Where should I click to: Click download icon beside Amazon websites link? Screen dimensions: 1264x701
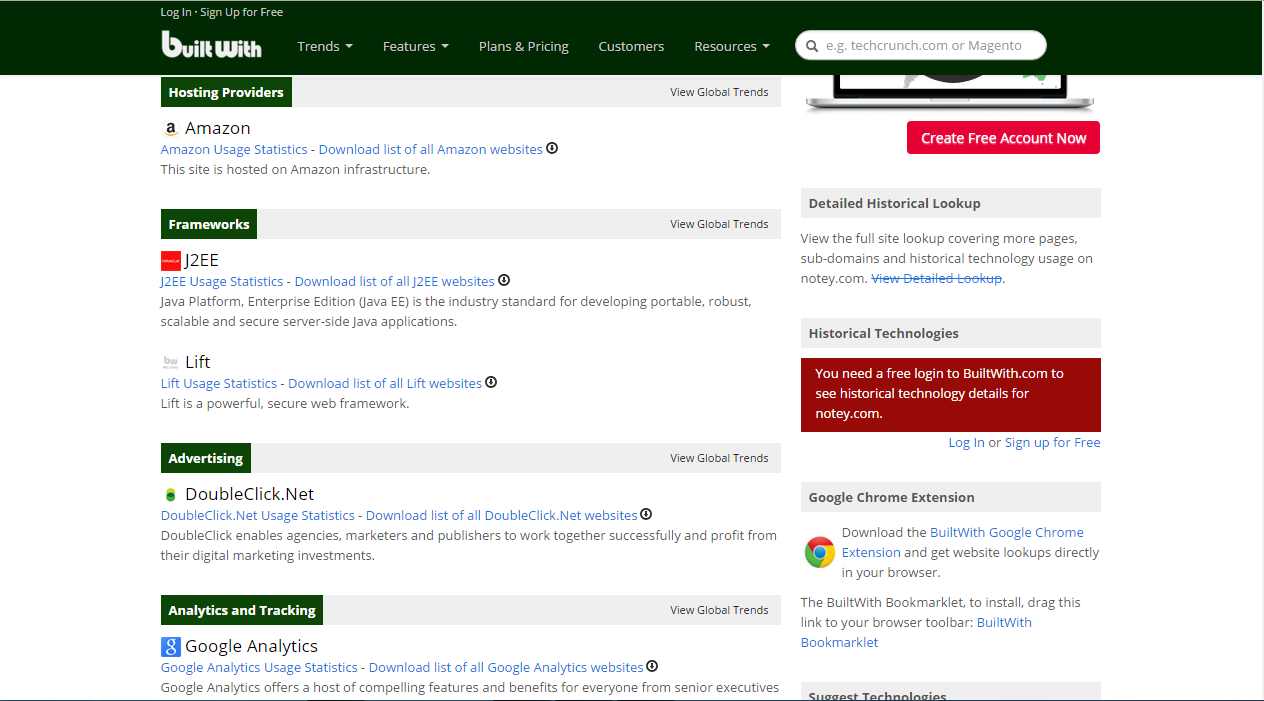tap(552, 148)
